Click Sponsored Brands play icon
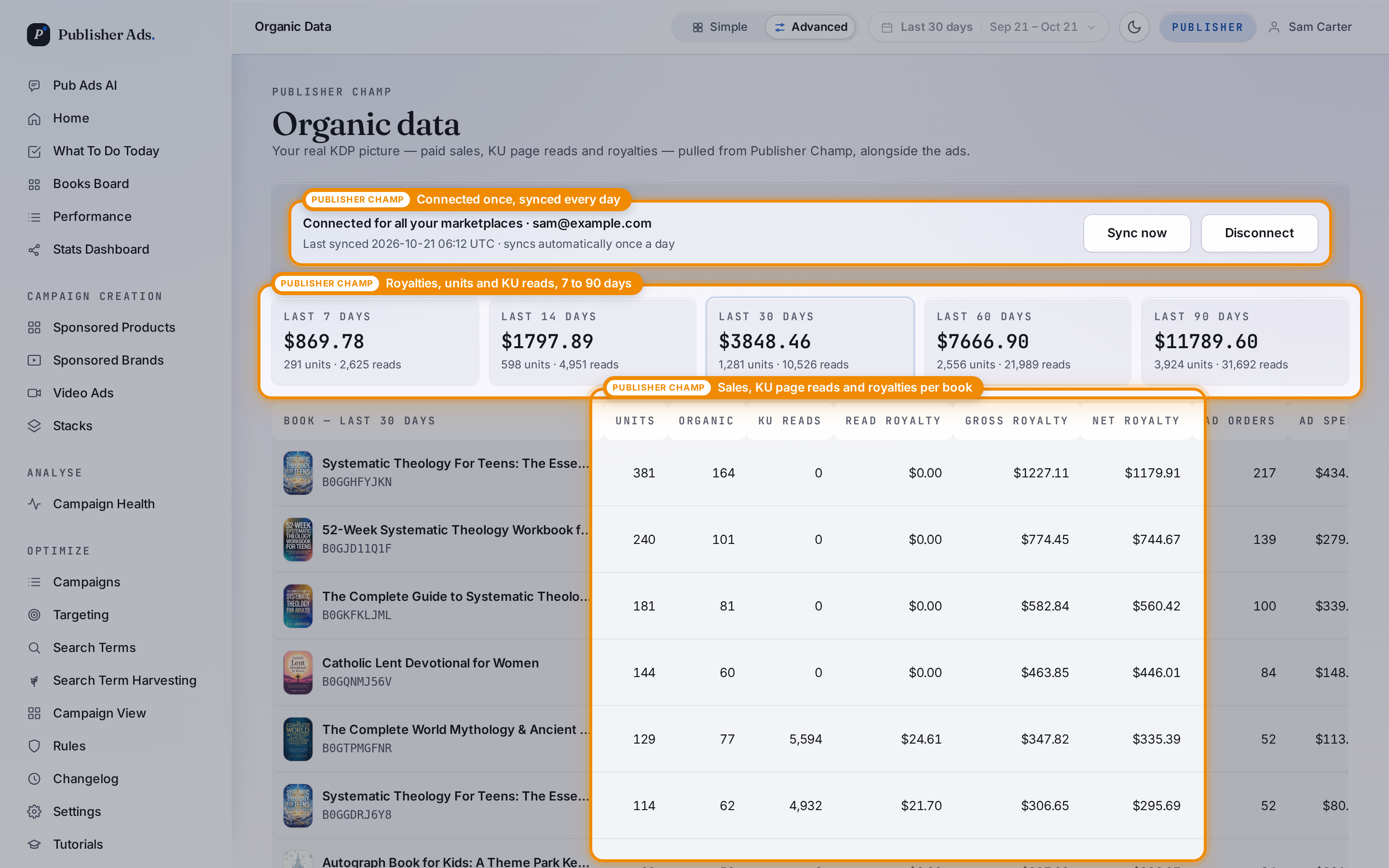1389x868 pixels. (x=34, y=360)
